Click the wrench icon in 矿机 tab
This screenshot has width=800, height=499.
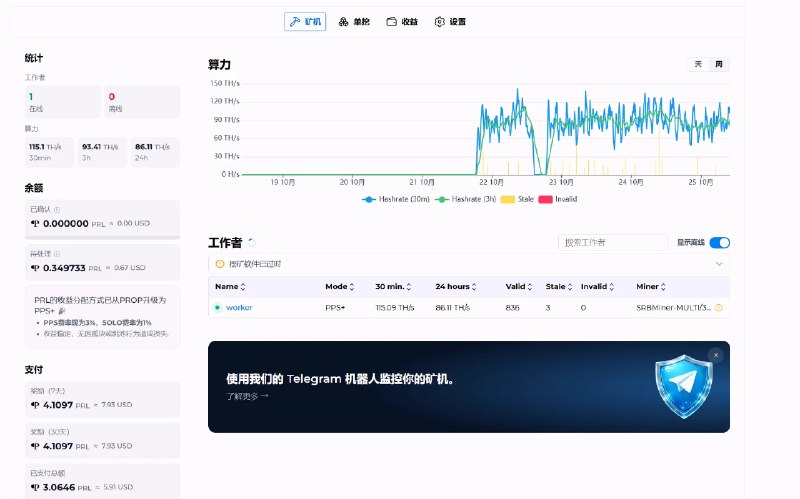(295, 21)
